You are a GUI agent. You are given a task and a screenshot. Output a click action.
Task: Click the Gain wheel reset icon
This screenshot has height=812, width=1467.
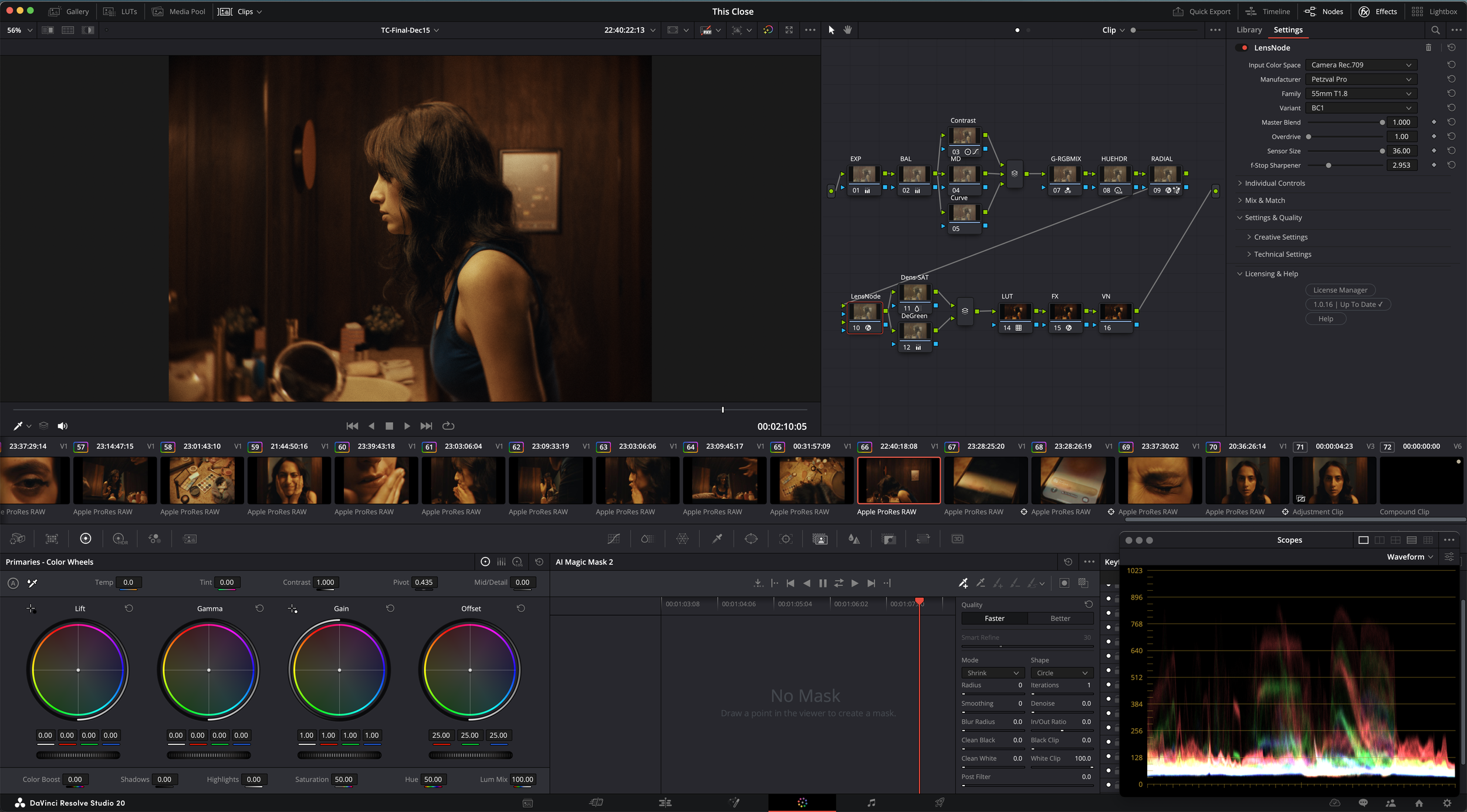pos(390,608)
